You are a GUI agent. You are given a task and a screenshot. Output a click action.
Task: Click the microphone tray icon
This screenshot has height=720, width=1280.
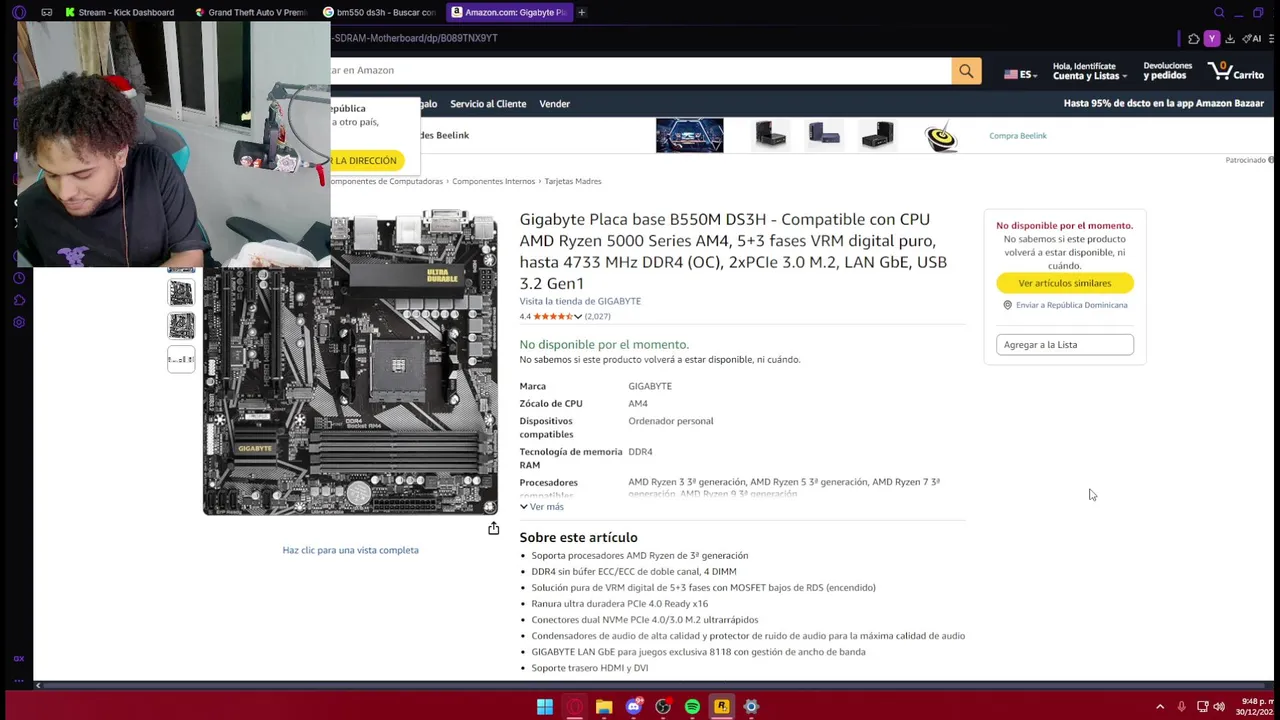click(1181, 707)
